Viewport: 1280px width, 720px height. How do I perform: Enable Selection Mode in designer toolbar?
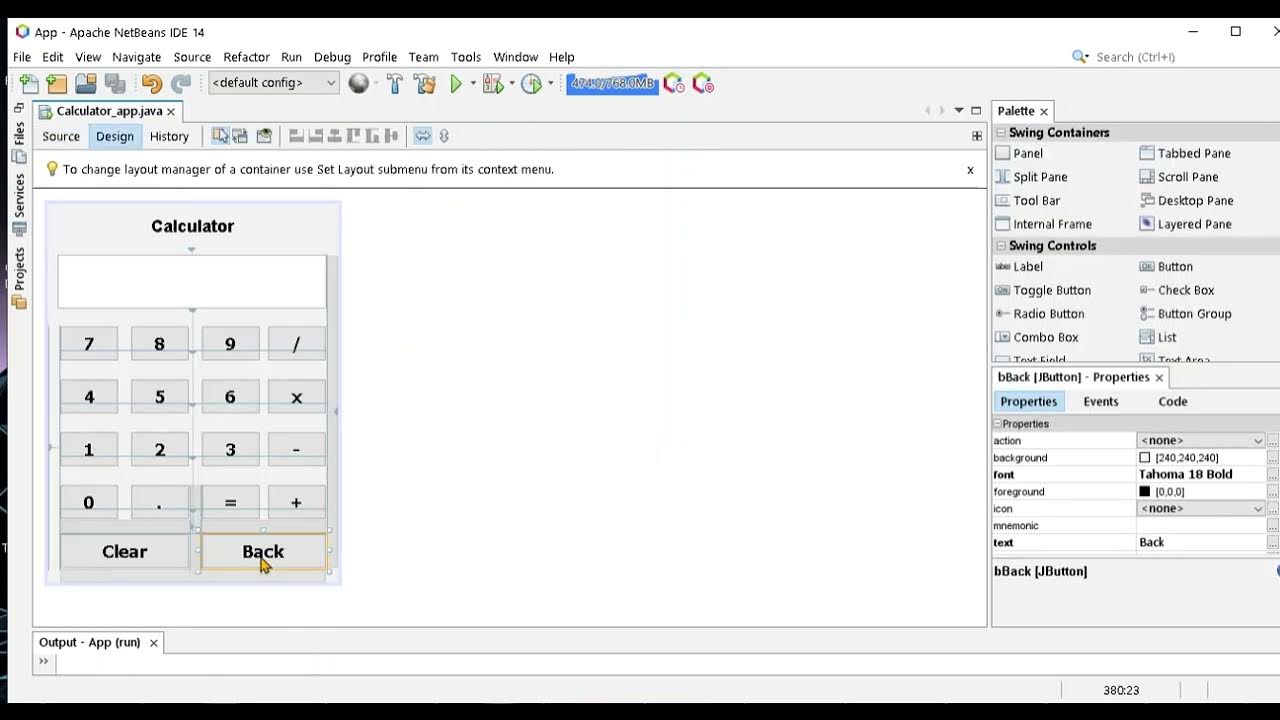220,136
